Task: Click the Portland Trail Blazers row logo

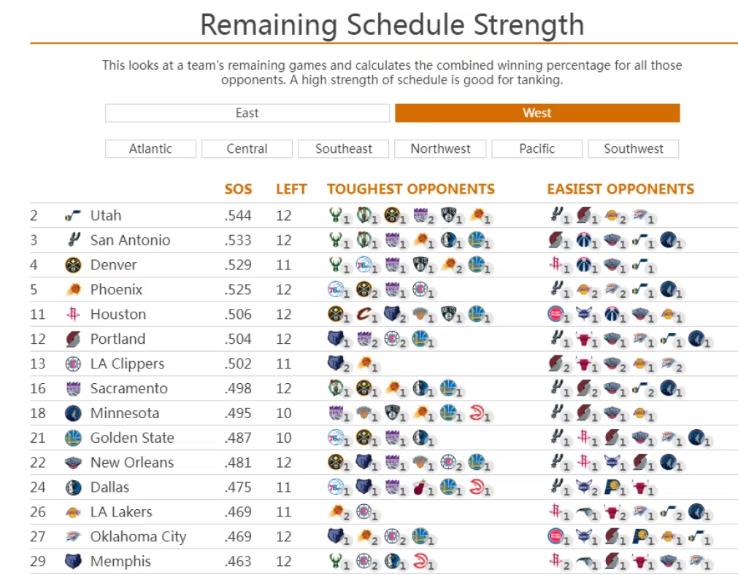Action: click(x=73, y=339)
